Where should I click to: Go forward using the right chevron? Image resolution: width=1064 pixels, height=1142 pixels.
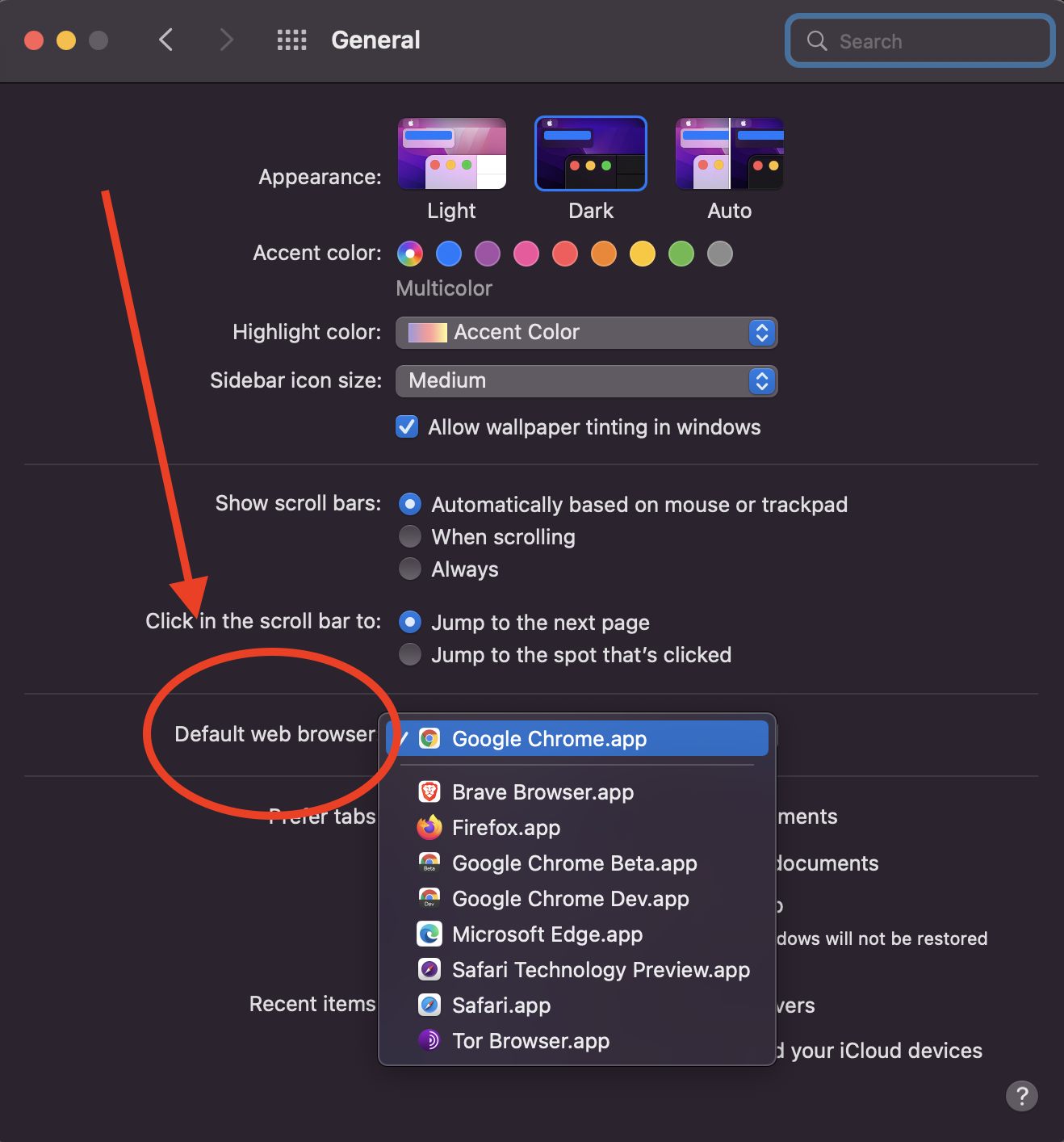[x=226, y=40]
